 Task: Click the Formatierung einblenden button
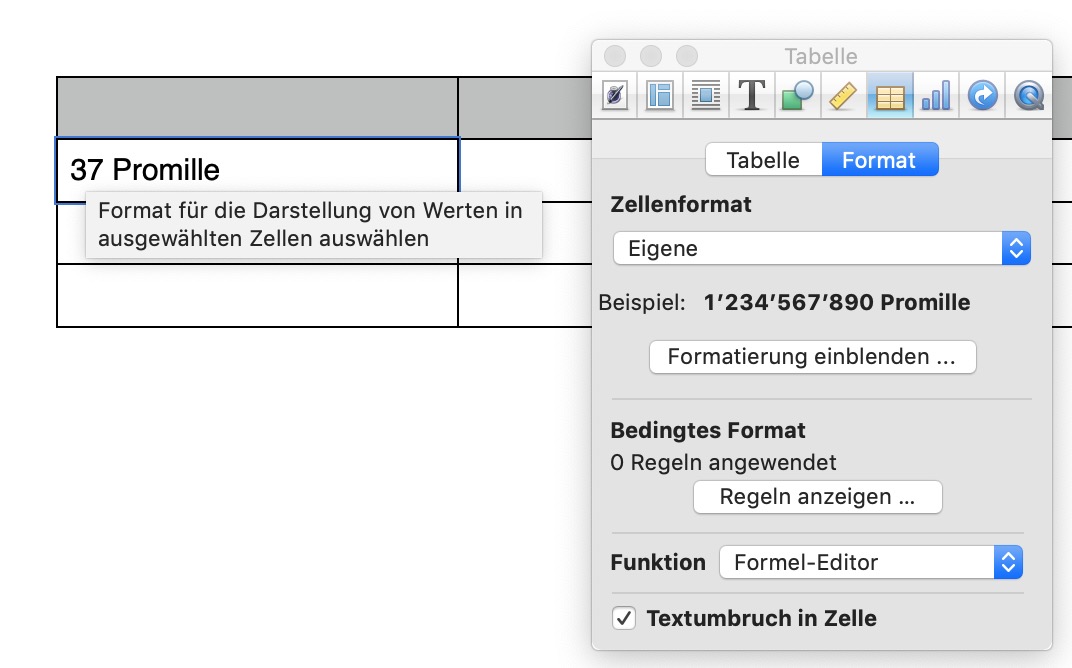pyautogui.click(x=812, y=356)
